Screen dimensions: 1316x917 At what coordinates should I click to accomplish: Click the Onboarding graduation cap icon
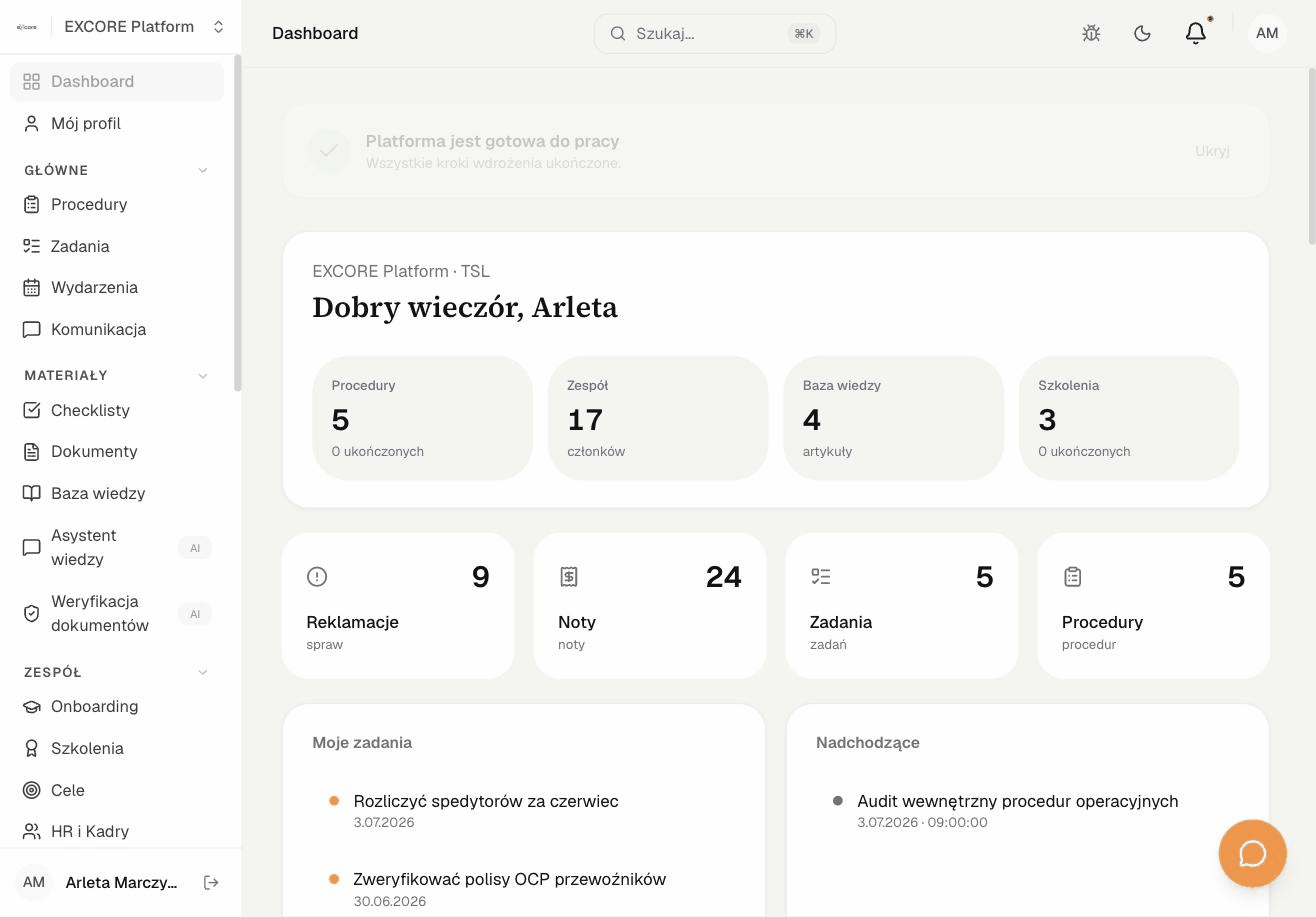point(32,706)
